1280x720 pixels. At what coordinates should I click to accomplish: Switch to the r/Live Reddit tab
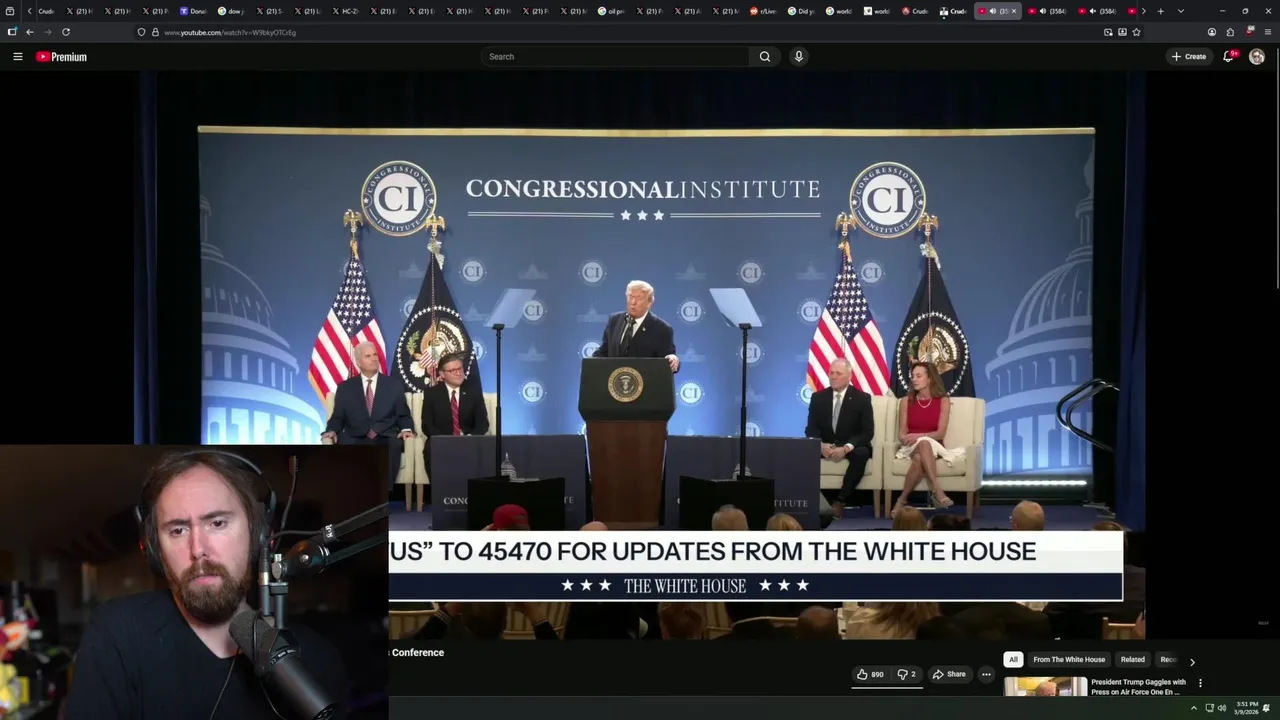click(762, 11)
